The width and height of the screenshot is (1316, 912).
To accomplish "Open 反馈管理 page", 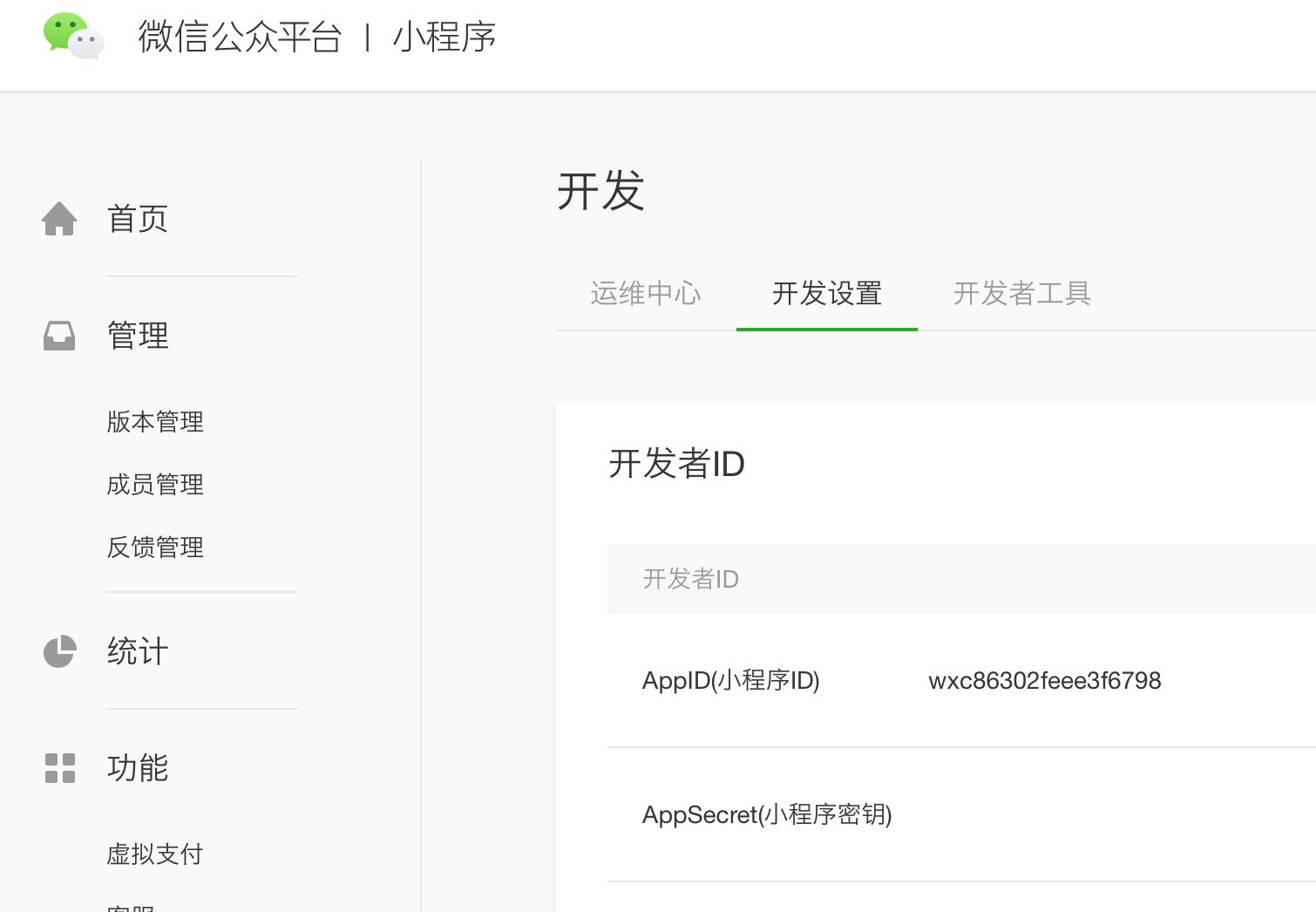I will pos(155,548).
